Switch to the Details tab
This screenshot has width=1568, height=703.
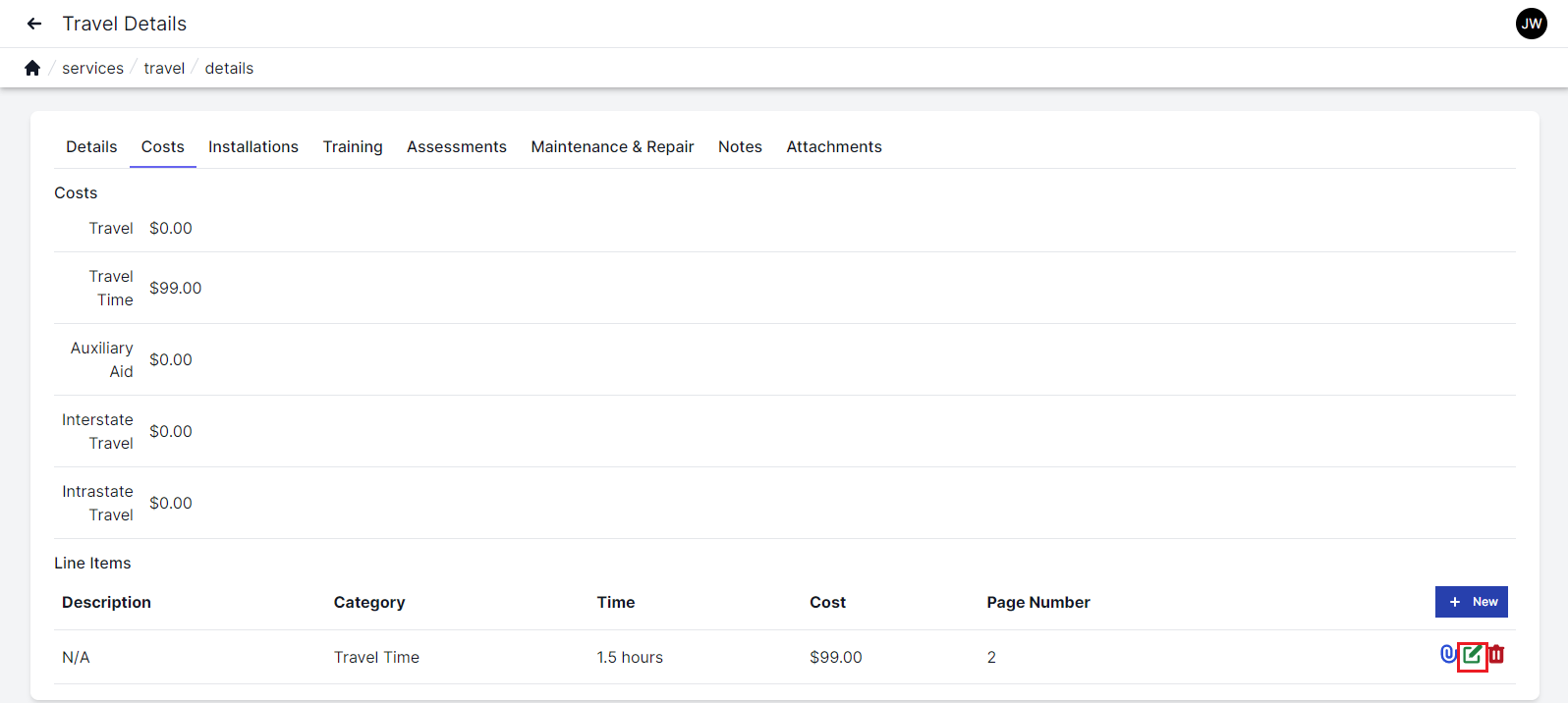click(x=91, y=146)
